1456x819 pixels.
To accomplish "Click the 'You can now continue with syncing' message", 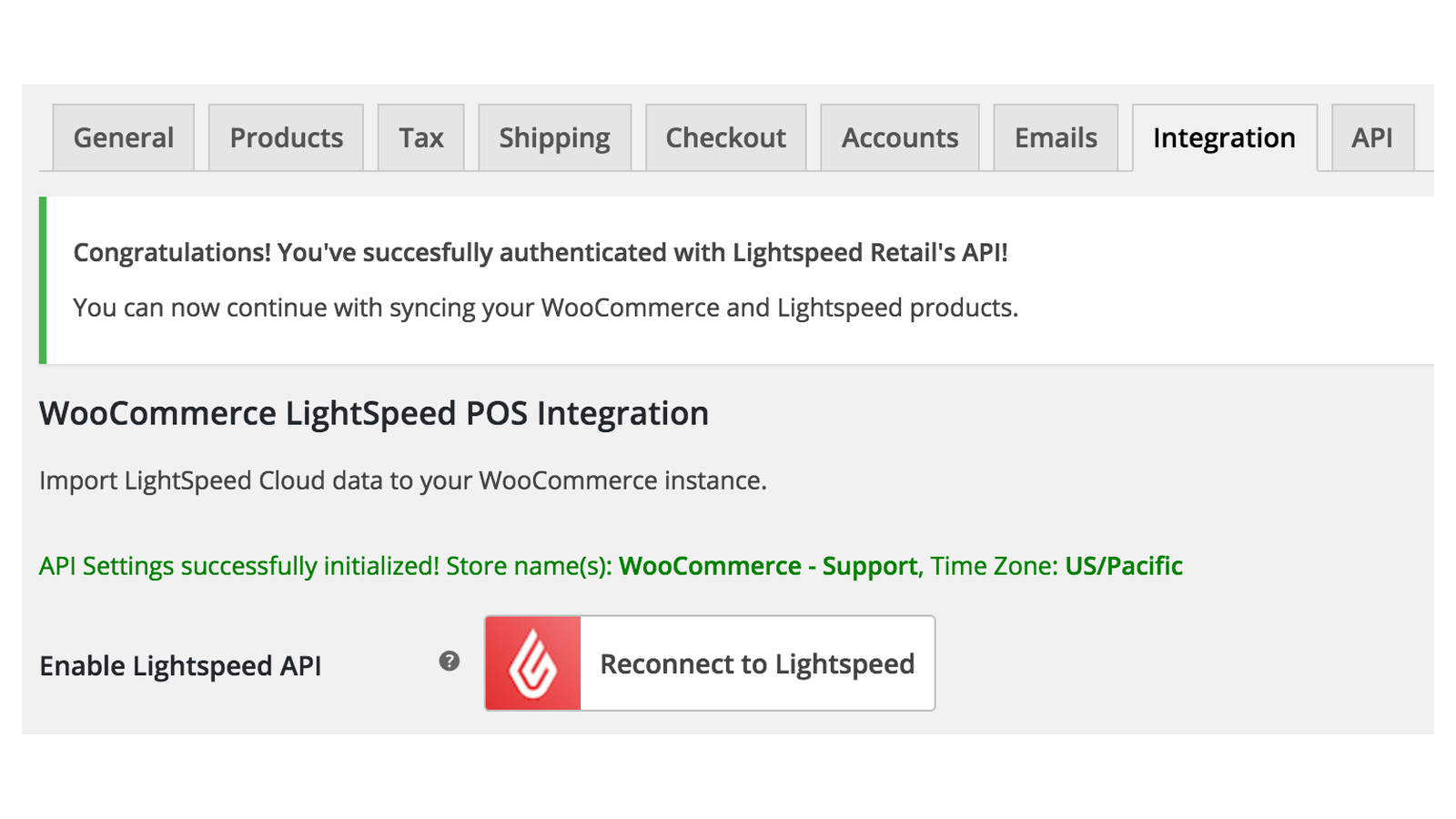I will coord(545,308).
